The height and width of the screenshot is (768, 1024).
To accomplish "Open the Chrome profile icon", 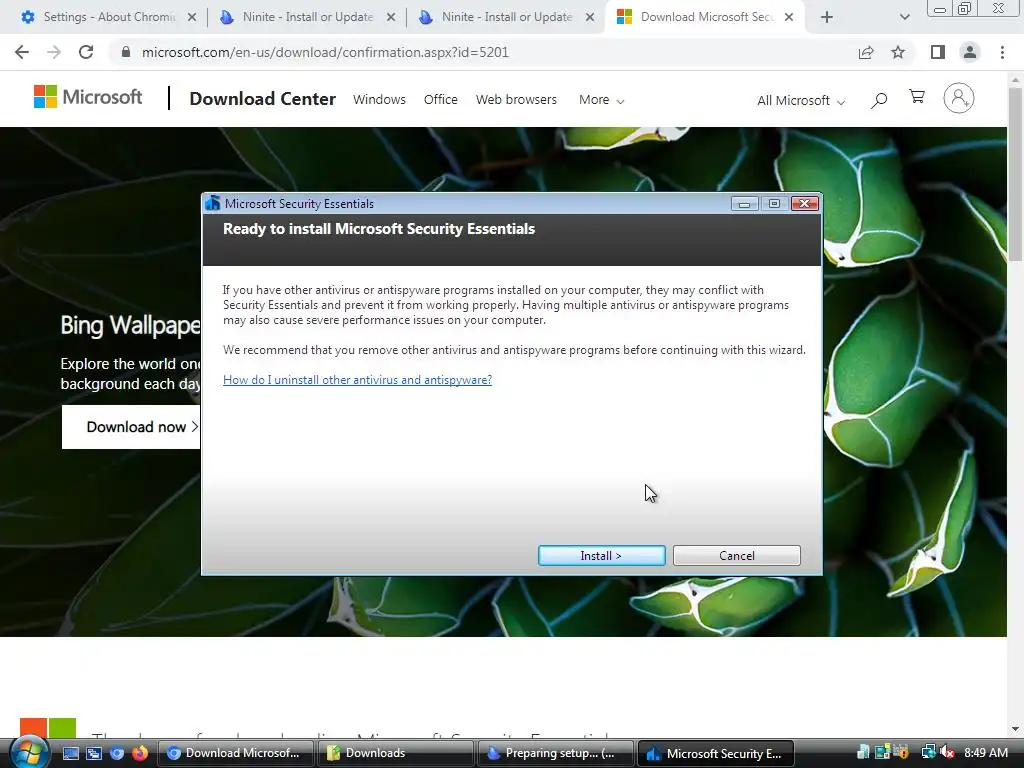I will [970, 52].
